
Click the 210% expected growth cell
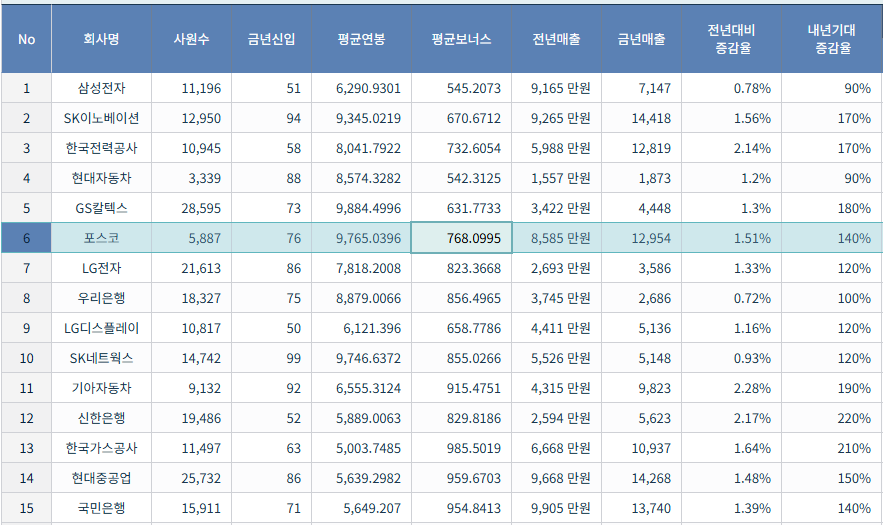coord(832,448)
